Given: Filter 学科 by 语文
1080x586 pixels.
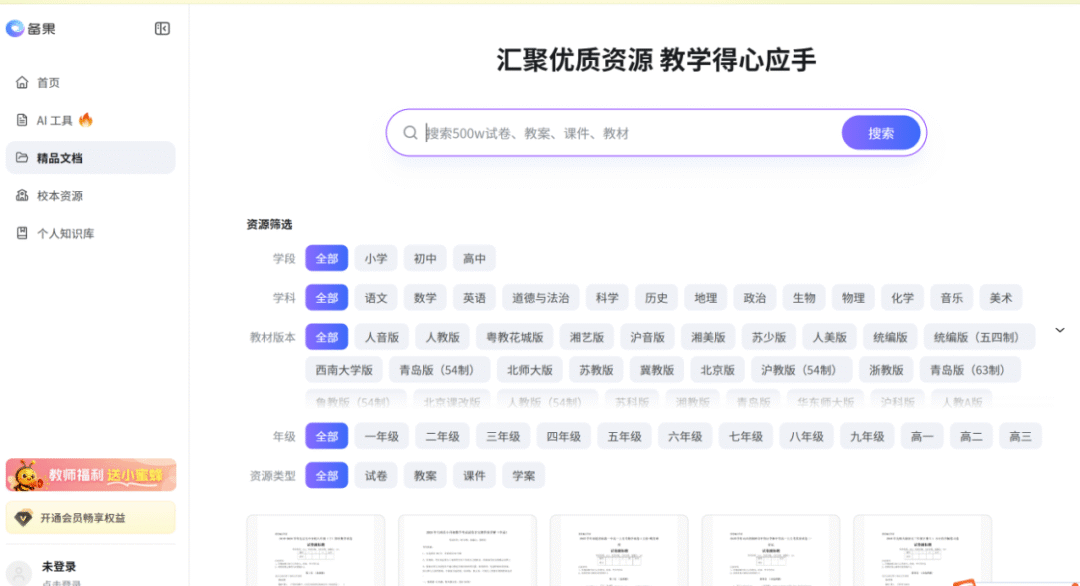Looking at the screenshot, I should 376,297.
